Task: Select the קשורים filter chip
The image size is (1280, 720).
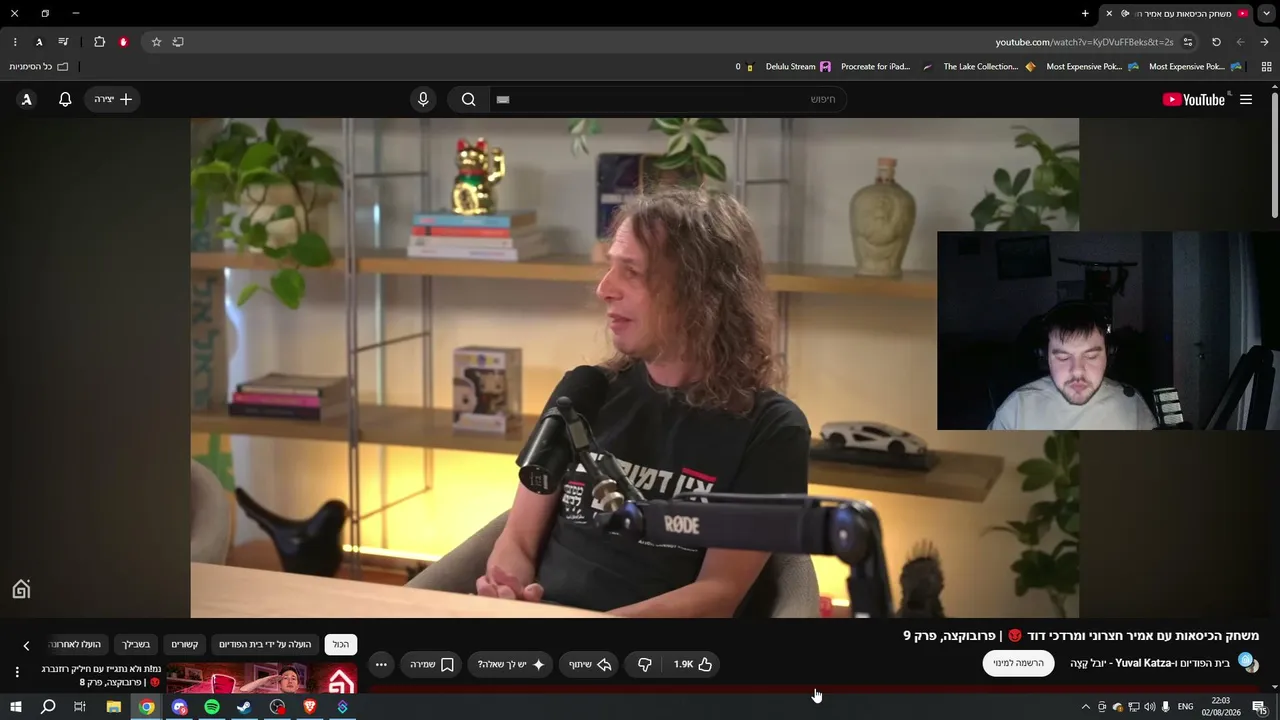Action: coord(184,645)
